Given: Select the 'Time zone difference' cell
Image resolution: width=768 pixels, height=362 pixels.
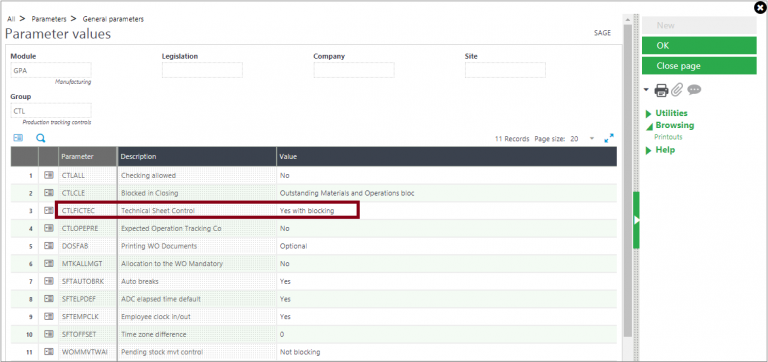Looking at the screenshot, I should click(197, 334).
